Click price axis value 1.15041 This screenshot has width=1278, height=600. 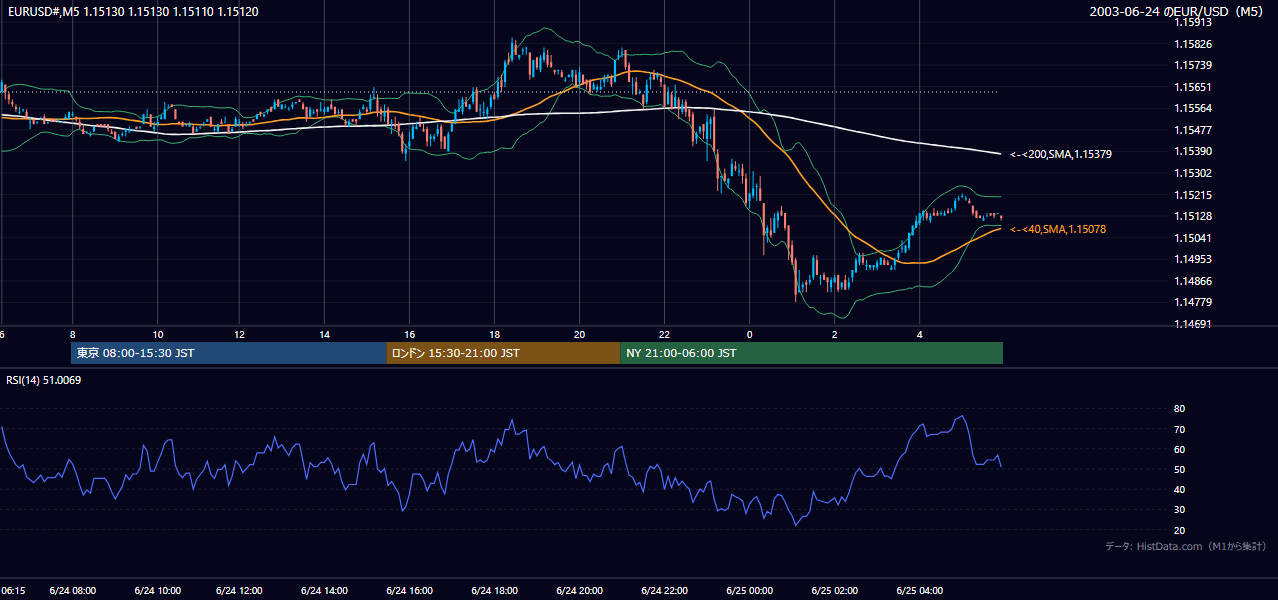pos(1193,238)
